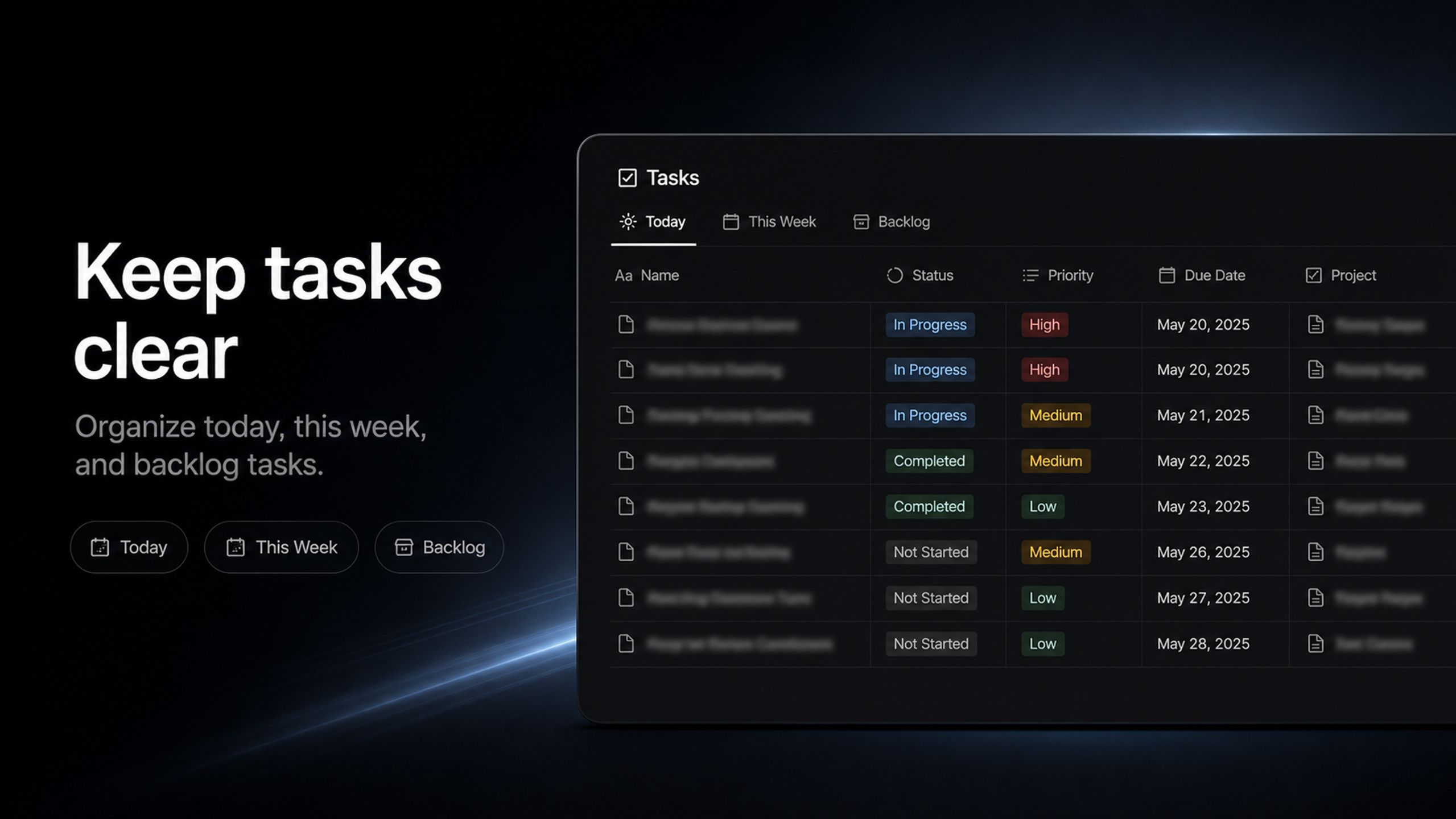The height and width of the screenshot is (819, 1456).
Task: Click the page icon in the May 26, 2025 row
Action: click(626, 552)
